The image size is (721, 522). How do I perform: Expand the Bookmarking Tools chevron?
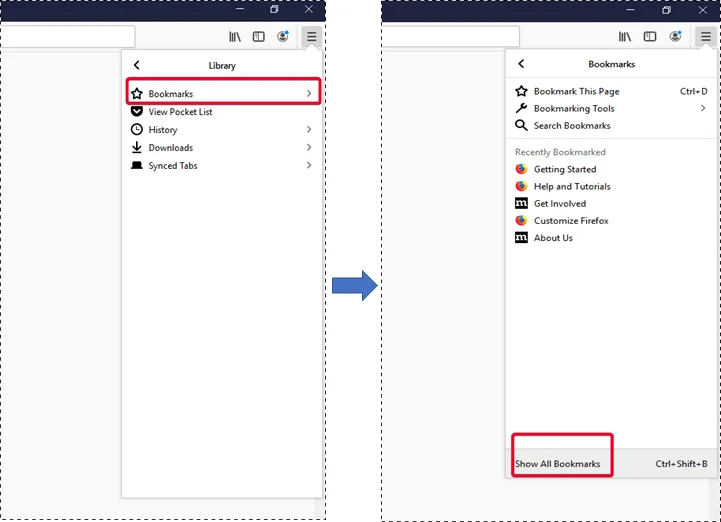703,108
